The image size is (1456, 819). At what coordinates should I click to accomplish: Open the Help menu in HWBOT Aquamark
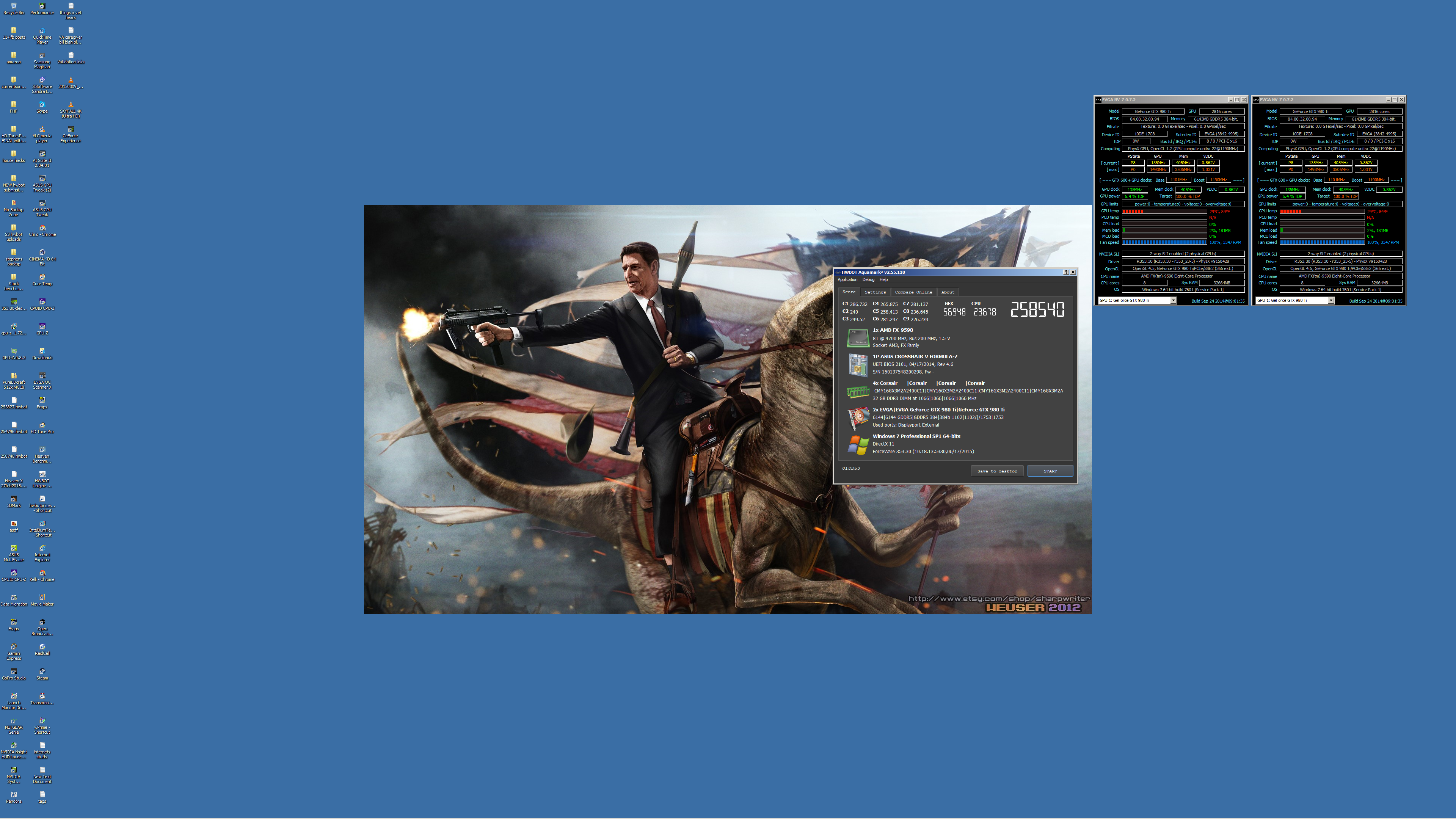click(883, 280)
